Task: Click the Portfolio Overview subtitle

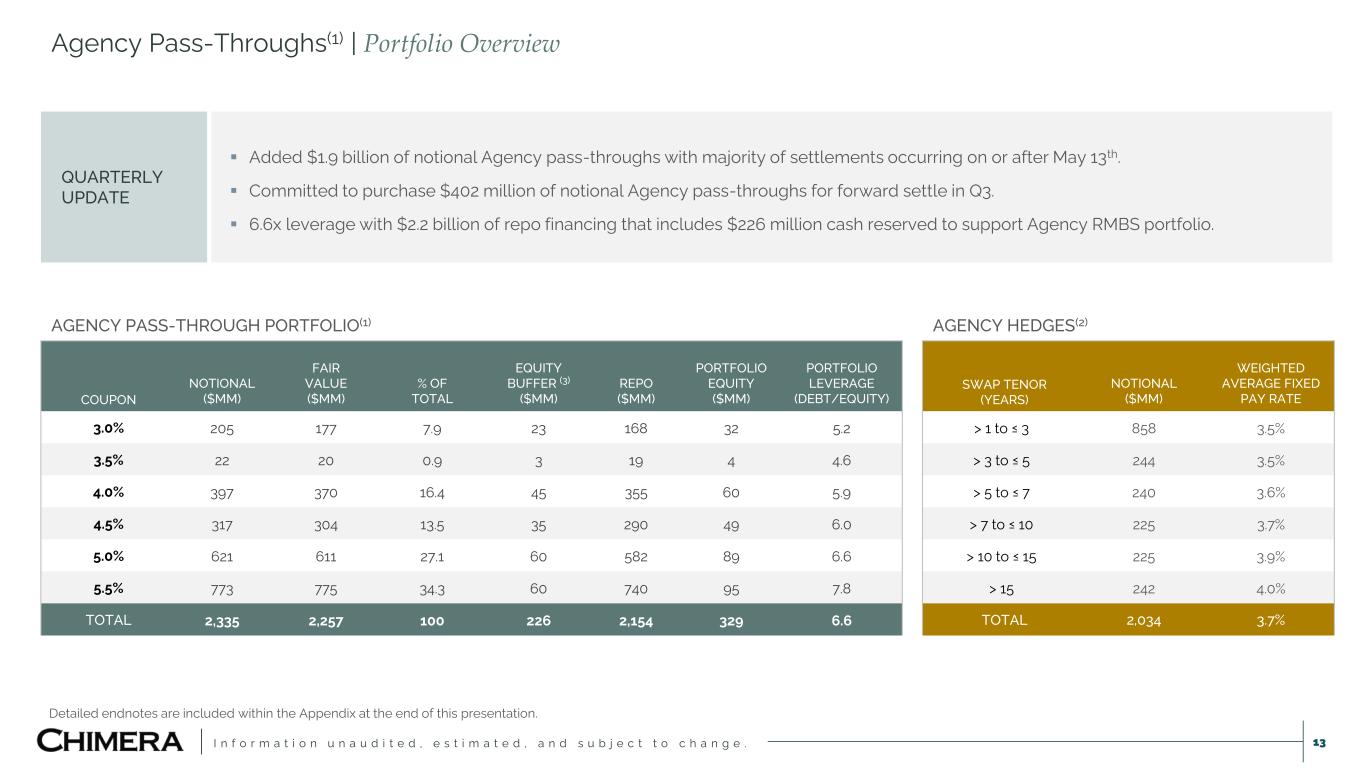Action: [x=461, y=44]
